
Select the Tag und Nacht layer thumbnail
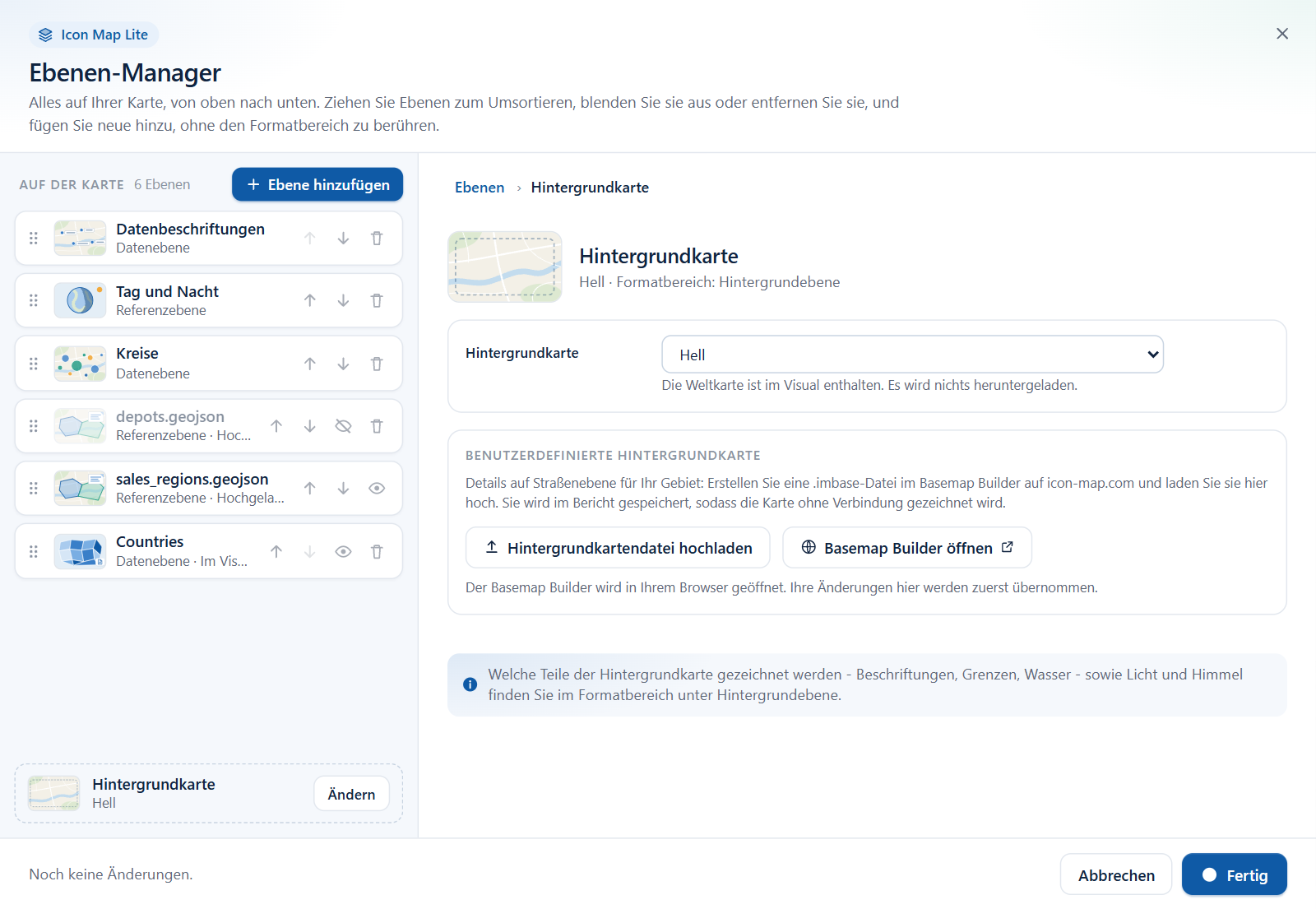pyautogui.click(x=80, y=301)
